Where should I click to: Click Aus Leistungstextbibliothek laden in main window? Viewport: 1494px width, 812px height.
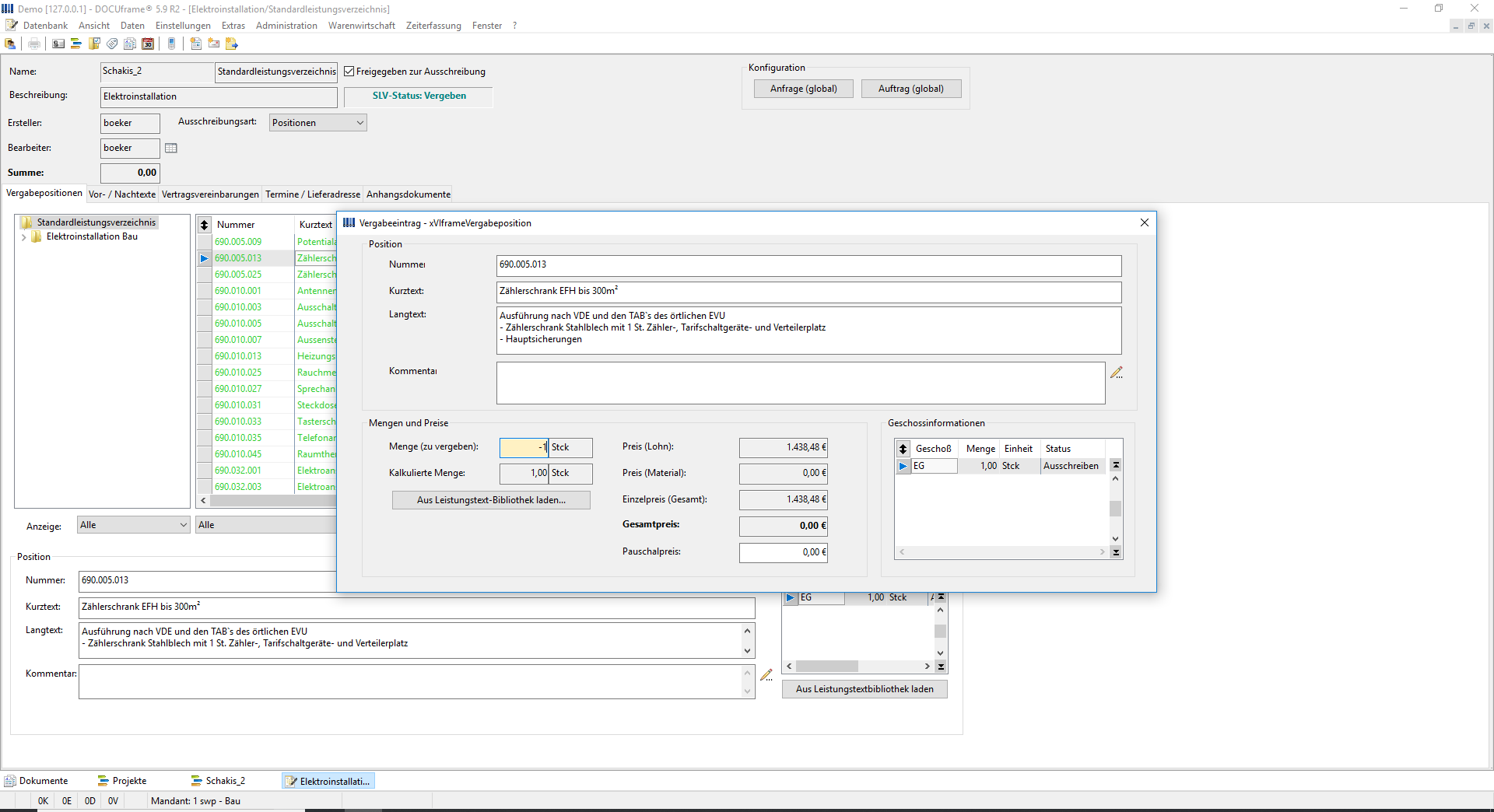click(x=864, y=689)
